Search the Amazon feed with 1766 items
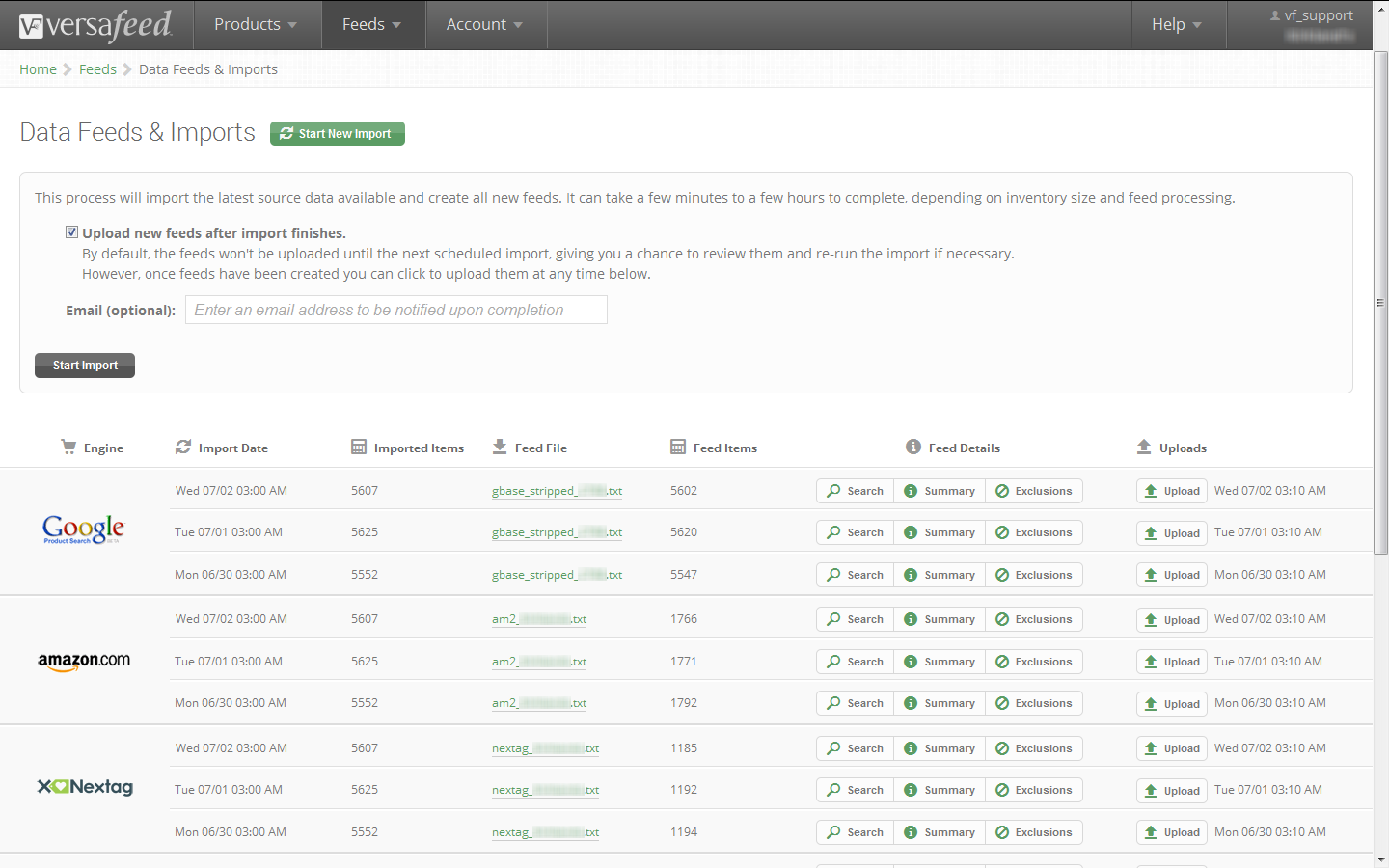 (x=855, y=619)
